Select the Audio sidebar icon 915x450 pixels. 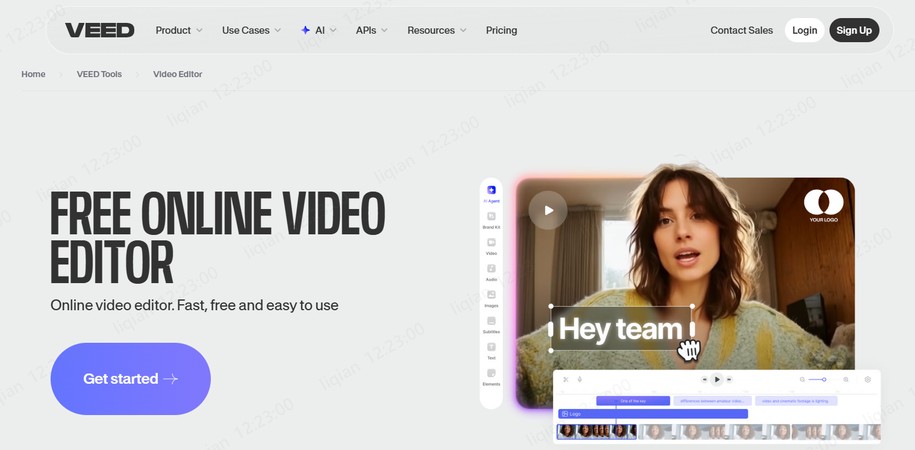click(491, 268)
